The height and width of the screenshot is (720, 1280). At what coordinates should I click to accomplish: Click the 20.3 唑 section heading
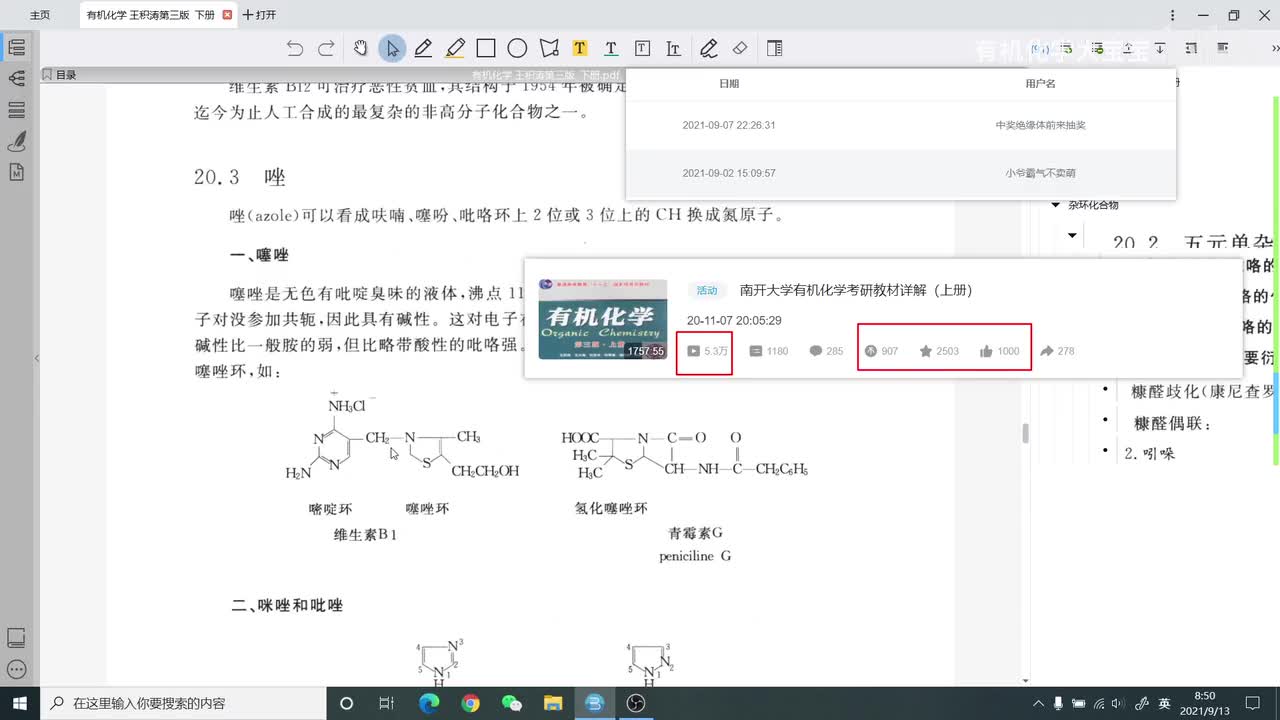(239, 177)
